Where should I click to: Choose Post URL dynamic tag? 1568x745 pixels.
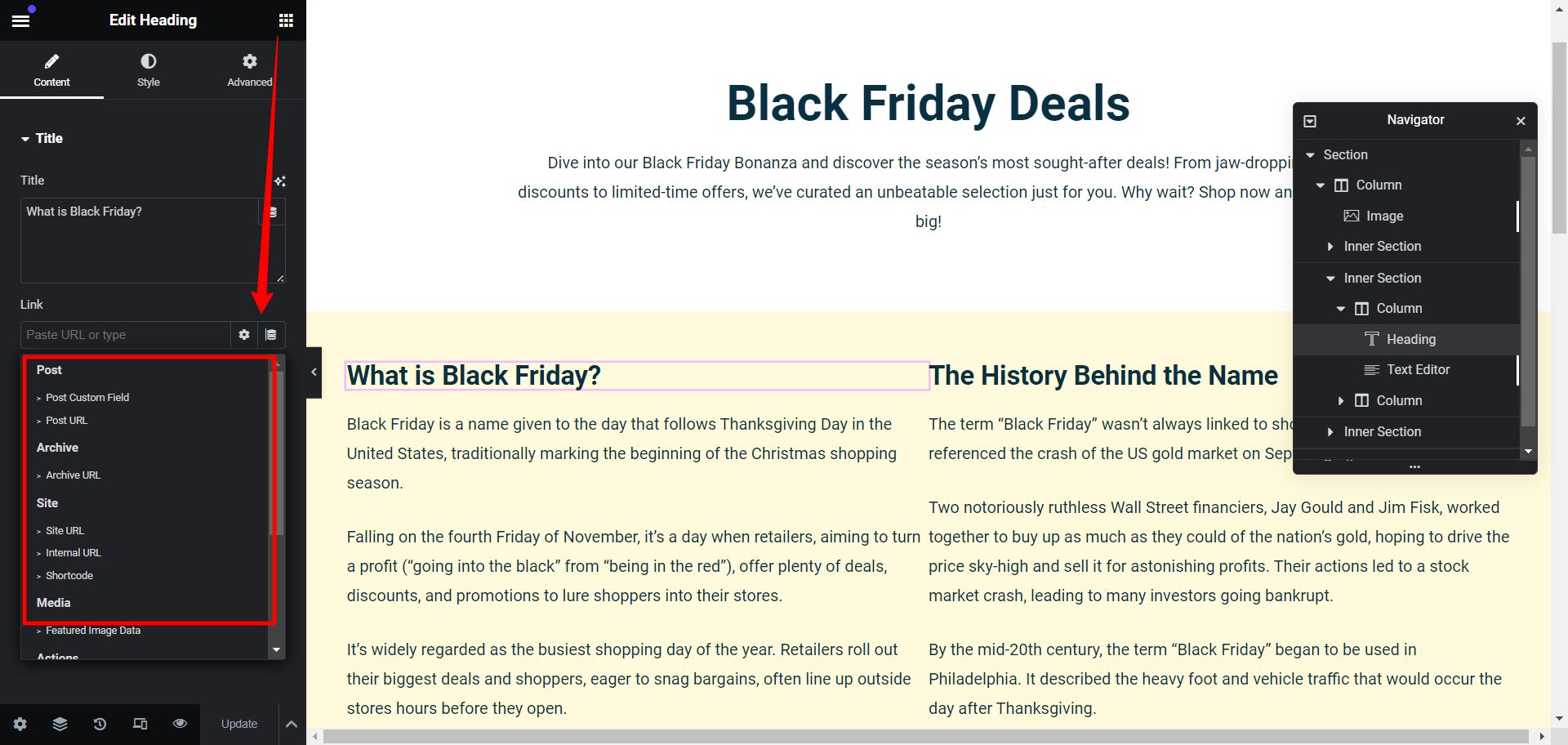point(66,421)
